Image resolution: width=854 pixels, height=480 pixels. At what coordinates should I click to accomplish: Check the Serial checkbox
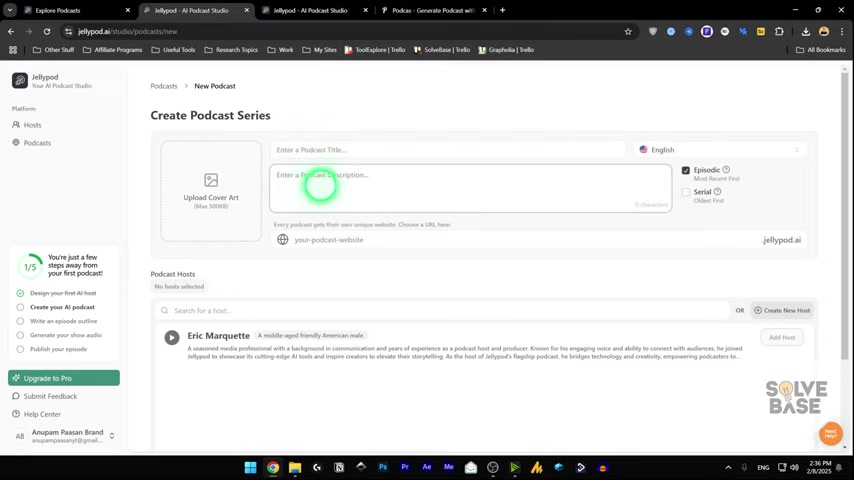686,192
